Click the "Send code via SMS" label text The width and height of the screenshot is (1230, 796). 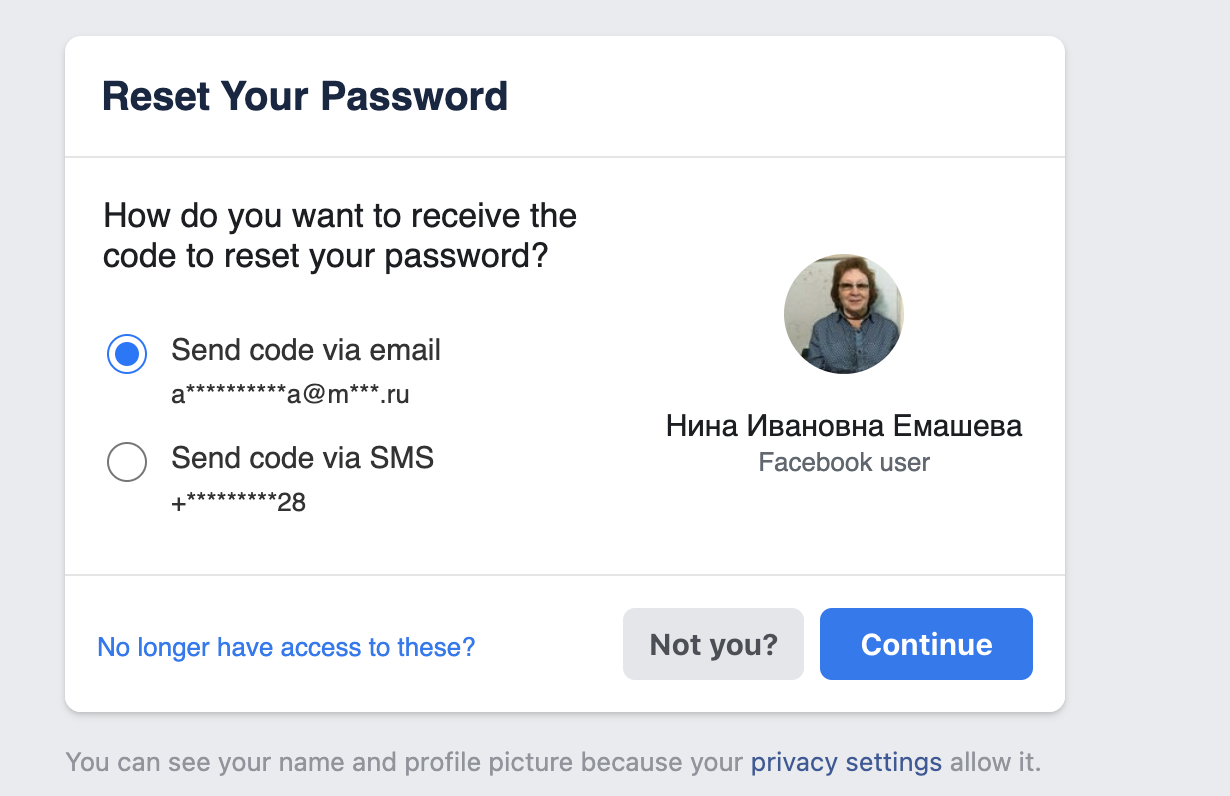pos(302,458)
